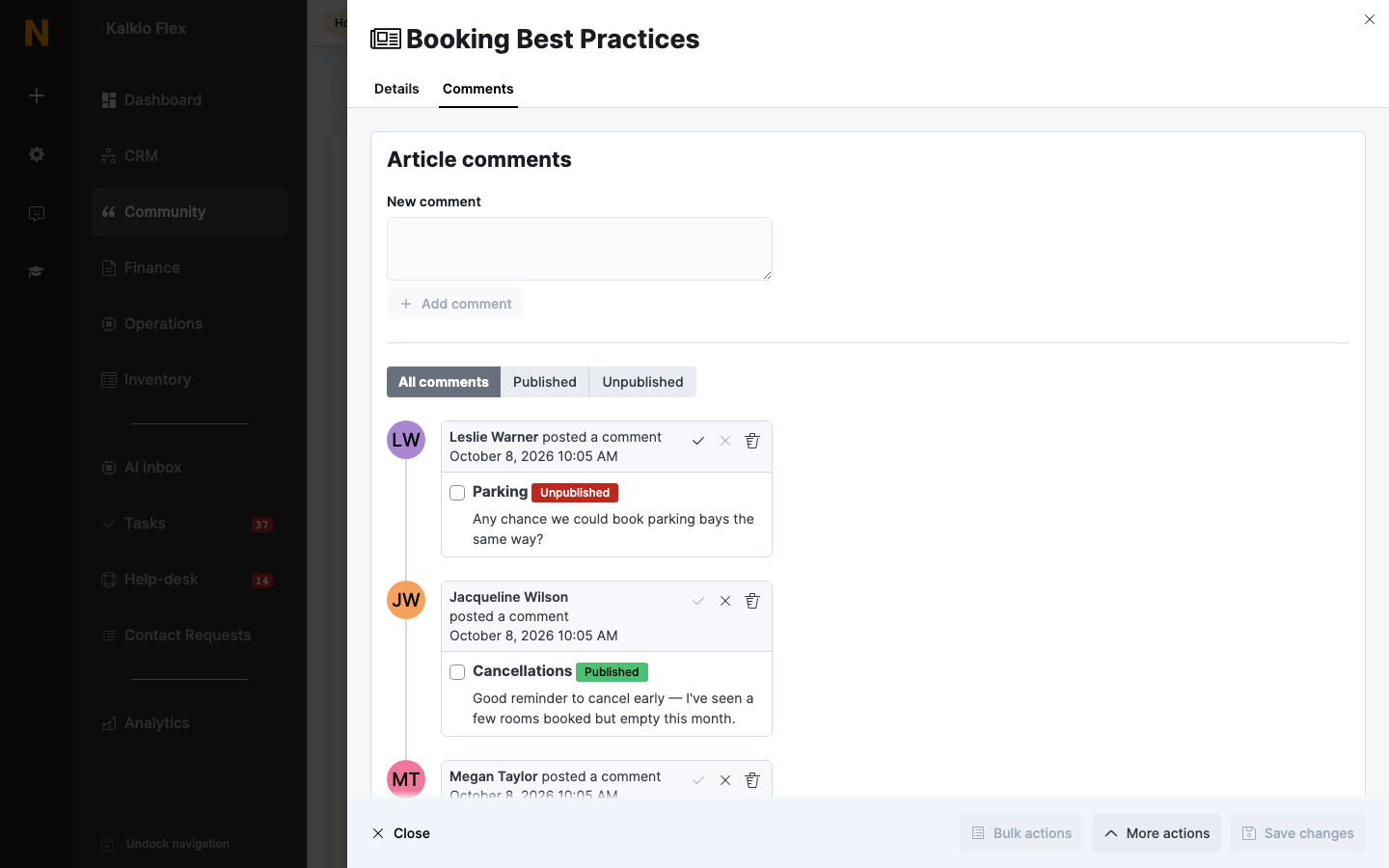Click Save changes button
The image size is (1389, 868).
pos(1297,833)
